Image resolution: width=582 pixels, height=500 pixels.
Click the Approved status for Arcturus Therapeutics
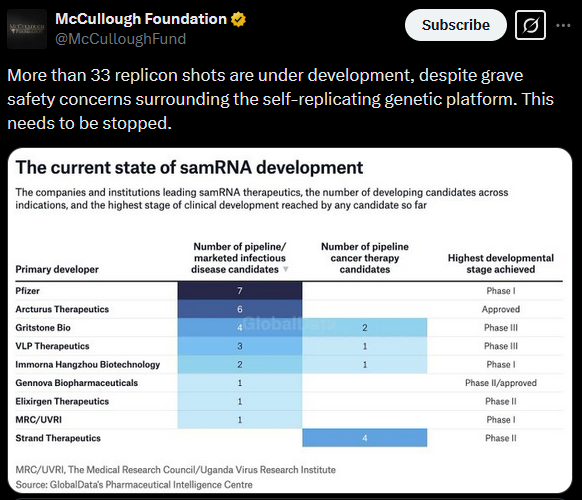point(501,309)
